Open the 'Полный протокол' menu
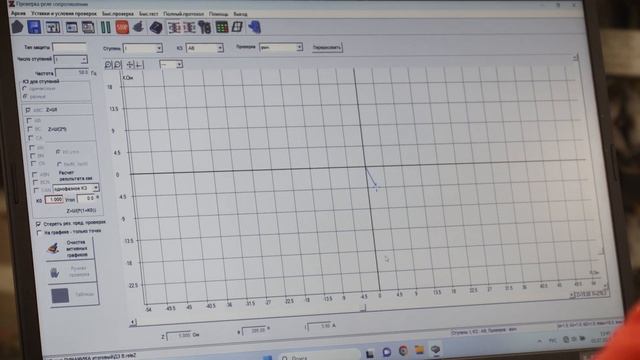Image resolution: width=640 pixels, height=360 pixels. [184, 14]
